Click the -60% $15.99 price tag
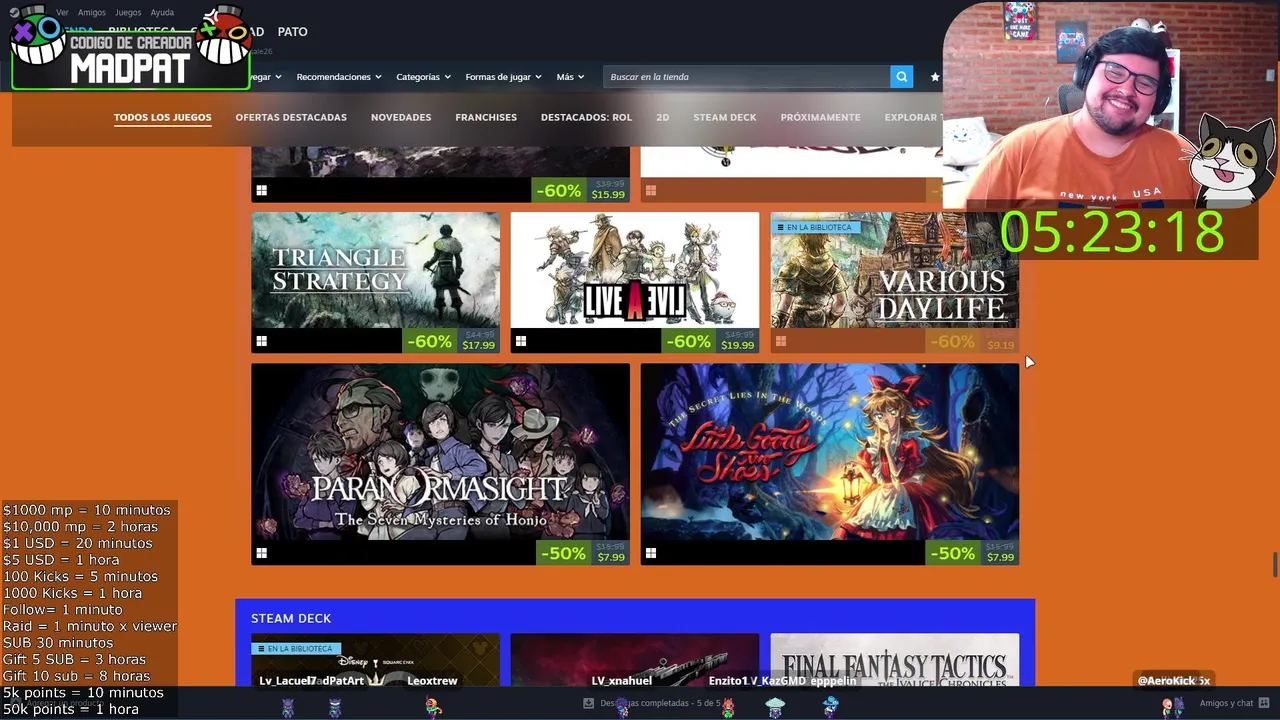Screen dimensions: 1280x720 (x=581, y=190)
